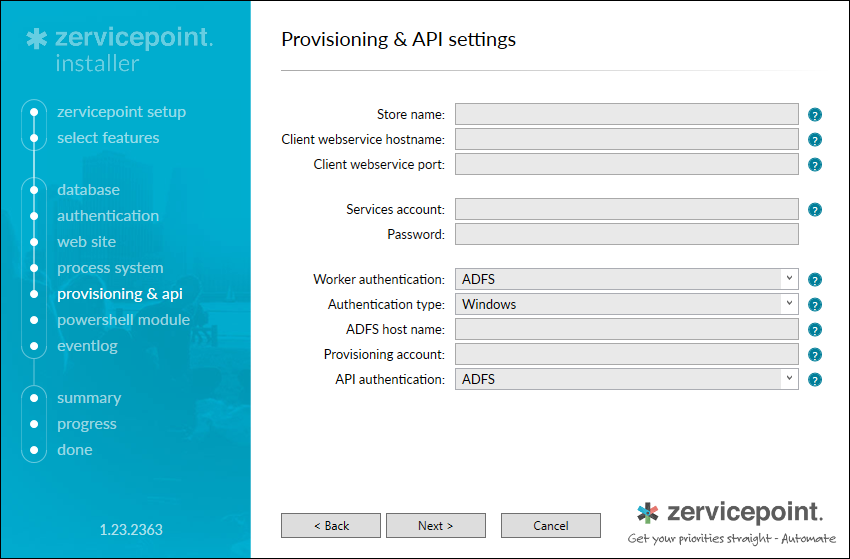Click into the Password field
850x559 pixels.
pos(626,234)
